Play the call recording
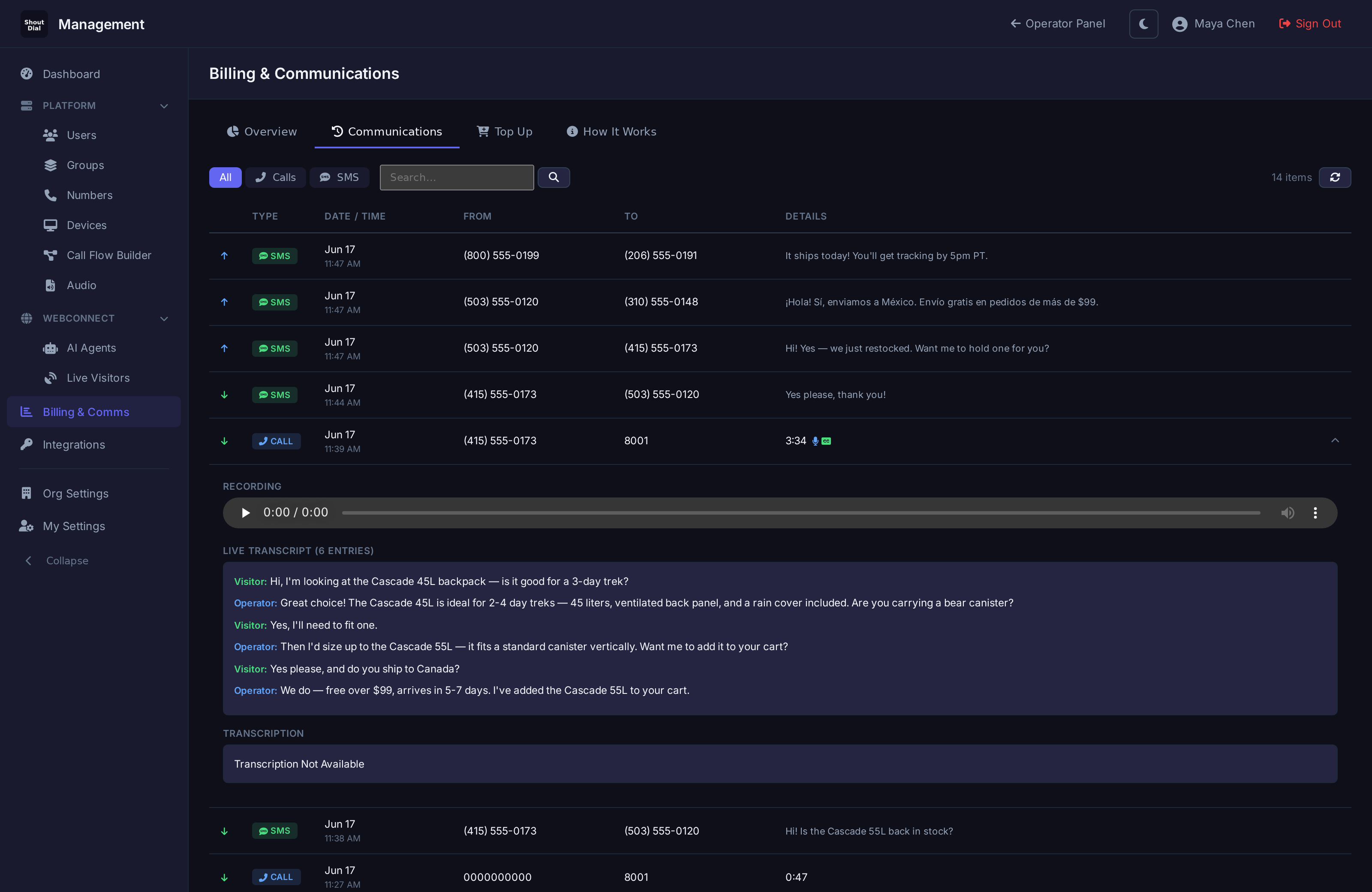This screenshot has width=1372, height=892. click(x=246, y=512)
